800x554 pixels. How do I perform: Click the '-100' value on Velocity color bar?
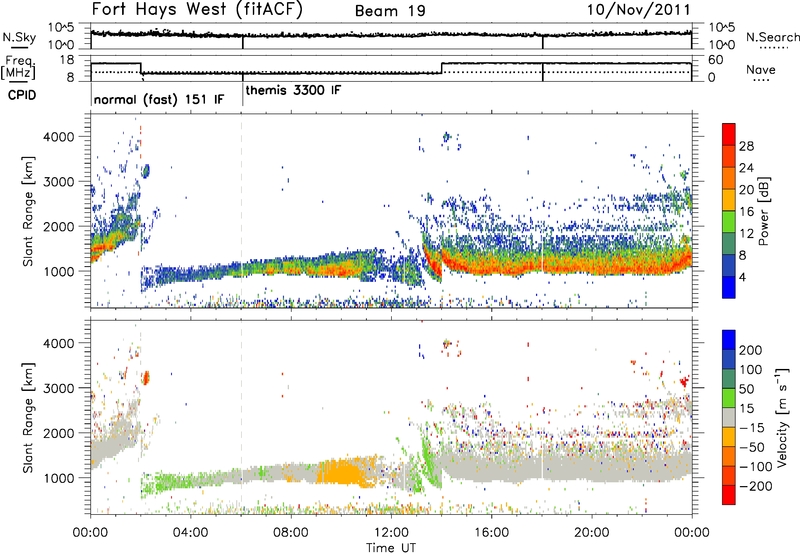[x=756, y=467]
